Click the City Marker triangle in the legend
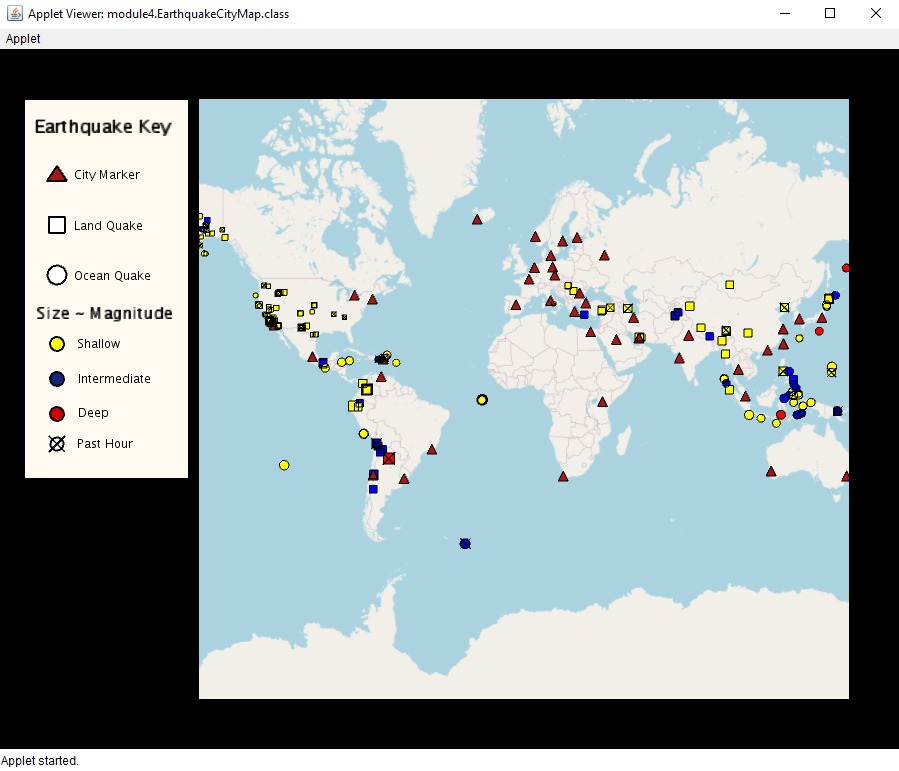 click(56, 172)
